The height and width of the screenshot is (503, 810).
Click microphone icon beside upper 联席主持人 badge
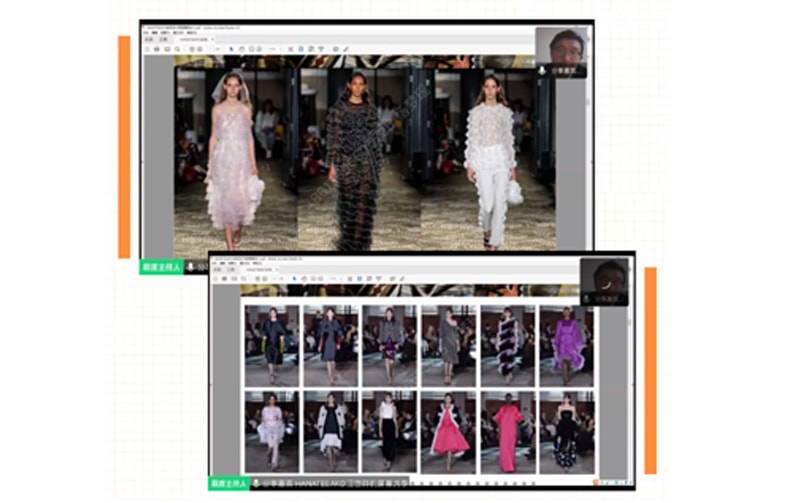coord(191,267)
